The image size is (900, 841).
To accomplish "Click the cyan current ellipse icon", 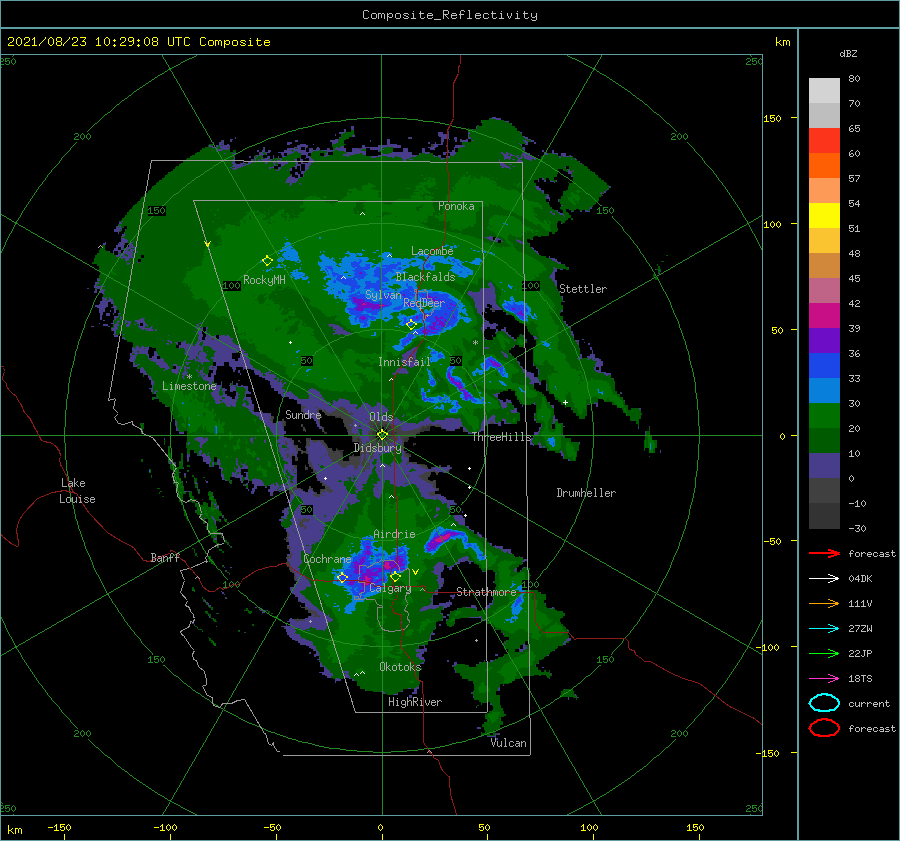I will [824, 703].
